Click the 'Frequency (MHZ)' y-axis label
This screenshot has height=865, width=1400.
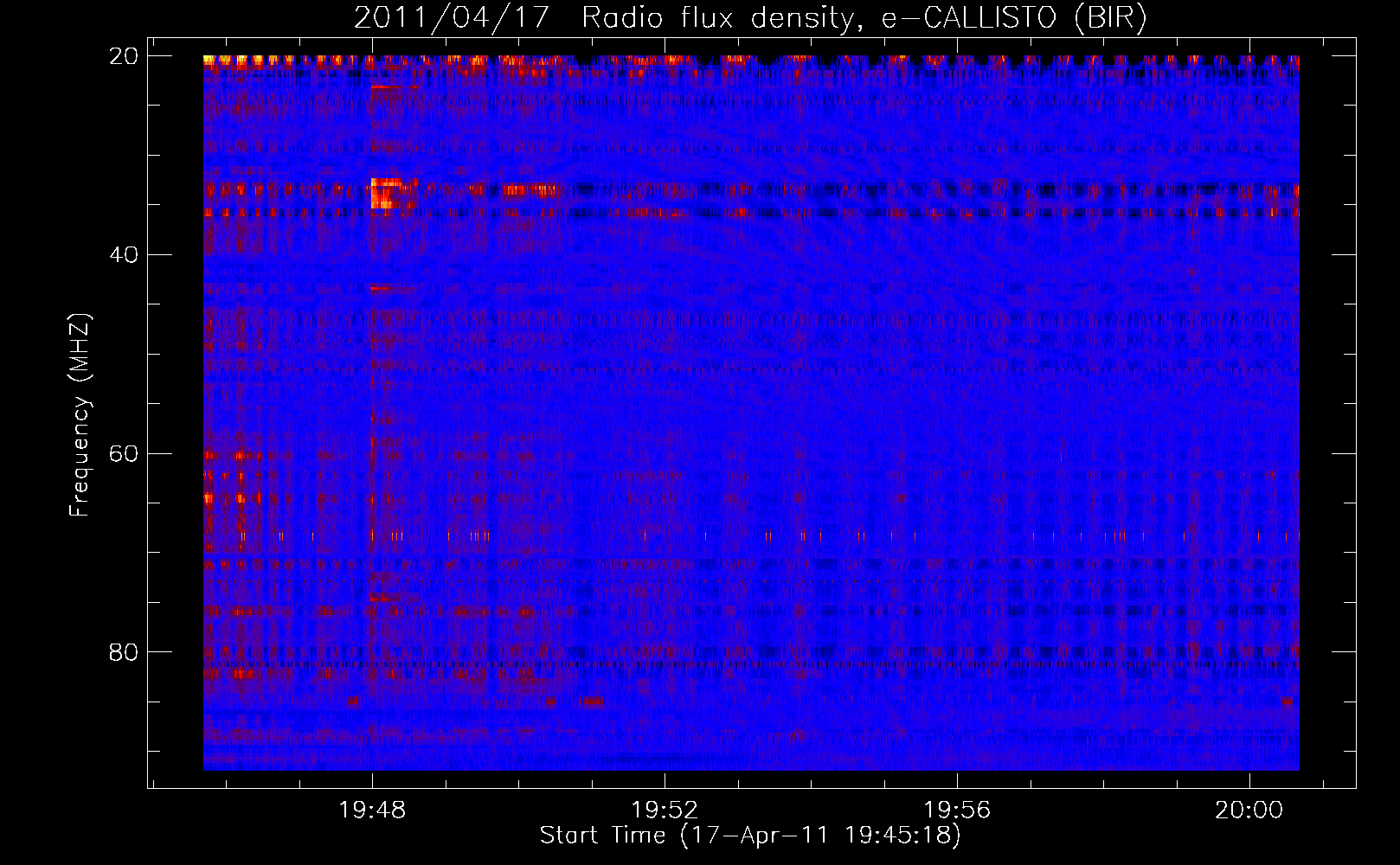tap(80, 415)
